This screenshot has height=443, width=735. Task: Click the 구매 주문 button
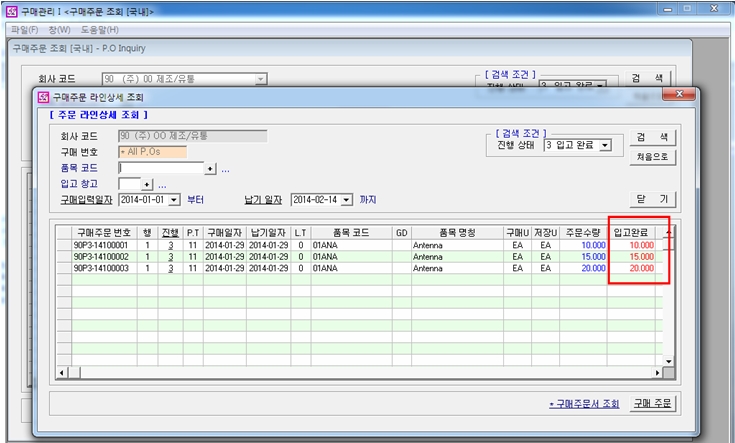[652, 403]
